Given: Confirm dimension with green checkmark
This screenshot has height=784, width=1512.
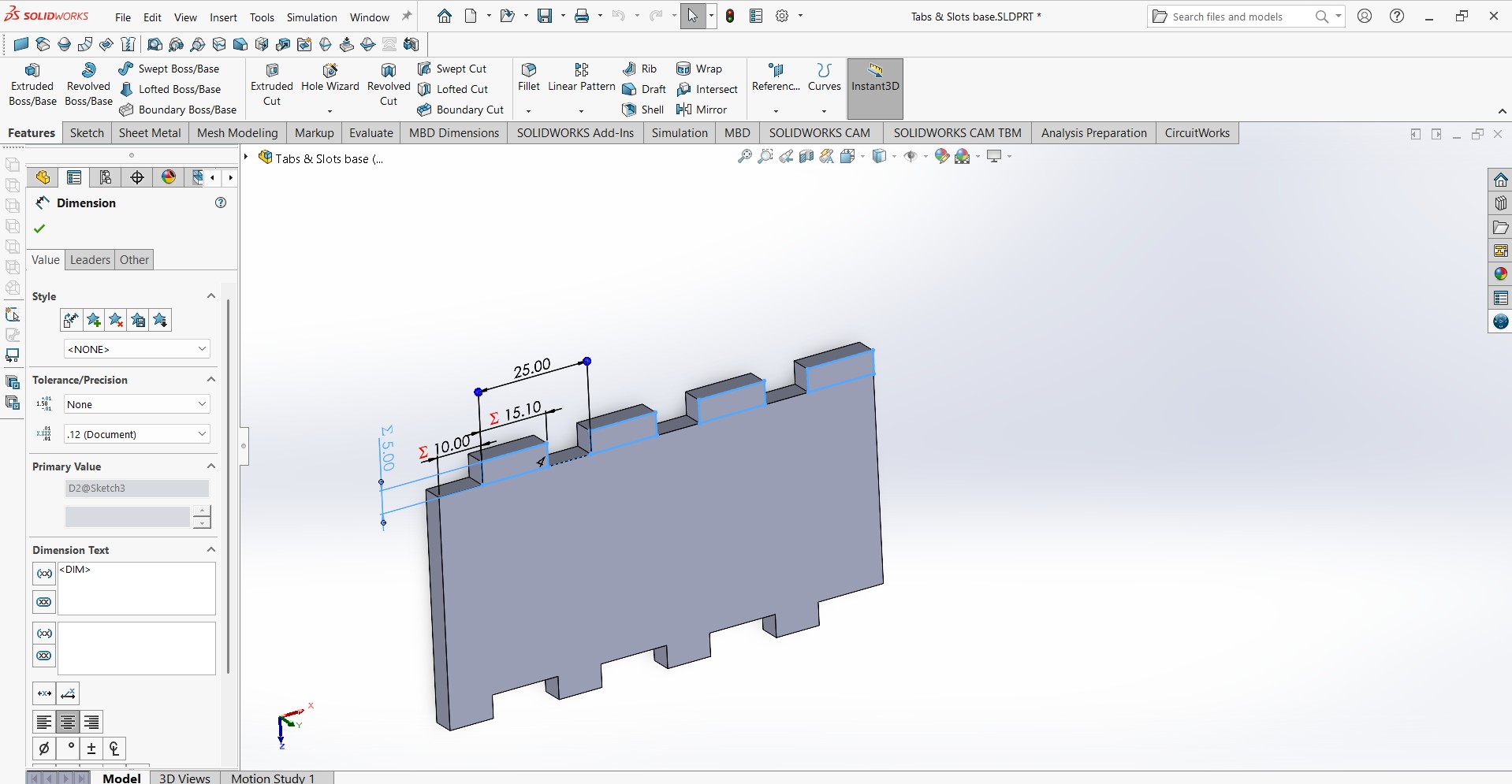Looking at the screenshot, I should click(x=39, y=229).
